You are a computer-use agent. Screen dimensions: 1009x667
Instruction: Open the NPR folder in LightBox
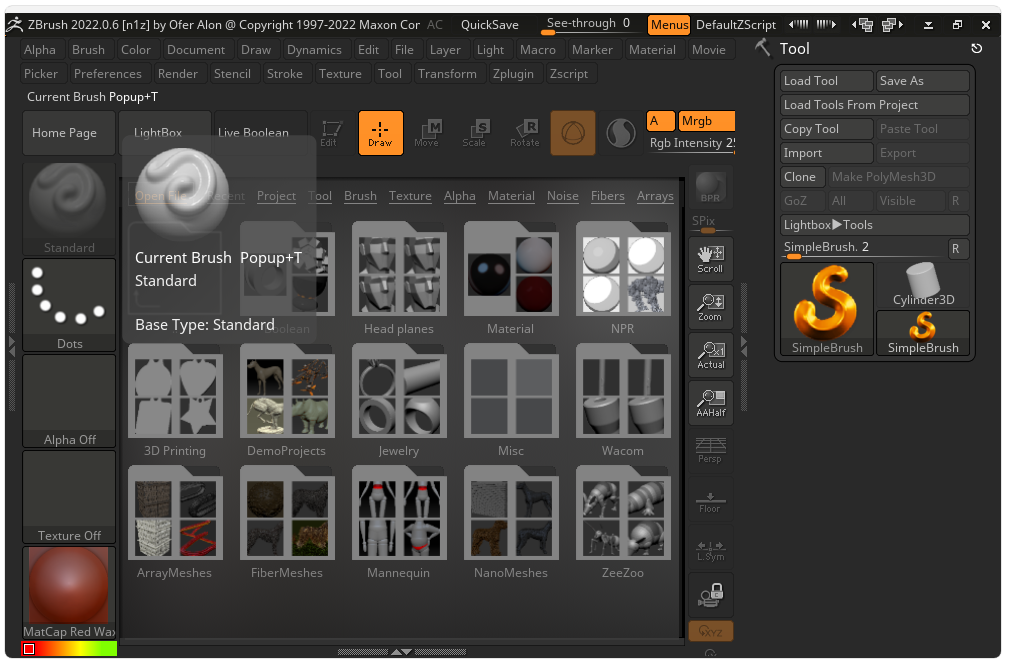(x=622, y=278)
